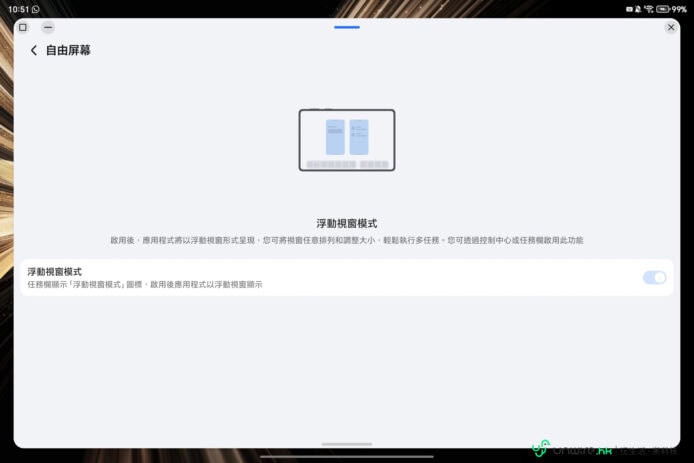Click the 自由屏幕 page title
This screenshot has width=694, height=463.
pos(68,50)
